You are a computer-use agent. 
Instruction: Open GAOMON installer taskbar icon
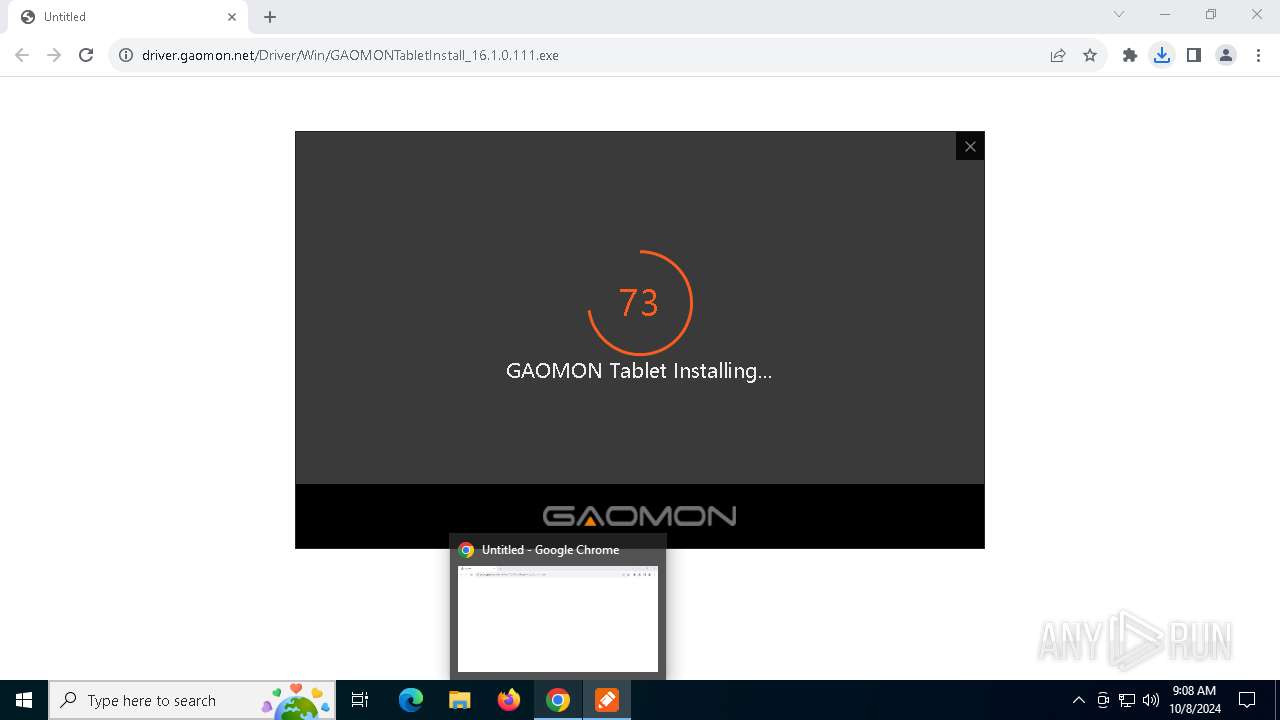click(x=607, y=700)
